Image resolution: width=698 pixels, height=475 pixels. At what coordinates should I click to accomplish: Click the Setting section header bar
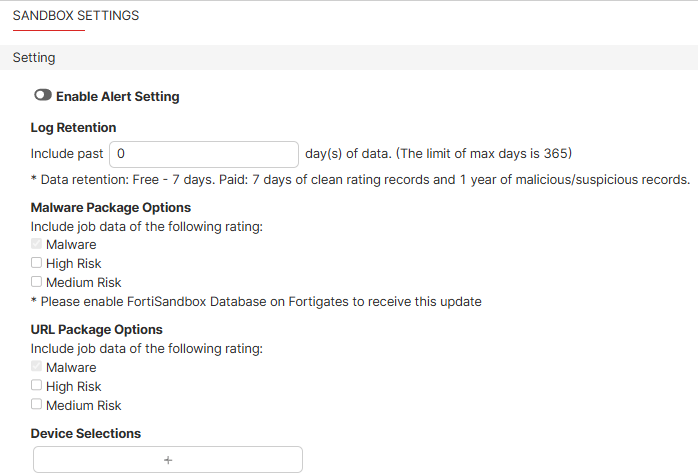click(349, 58)
